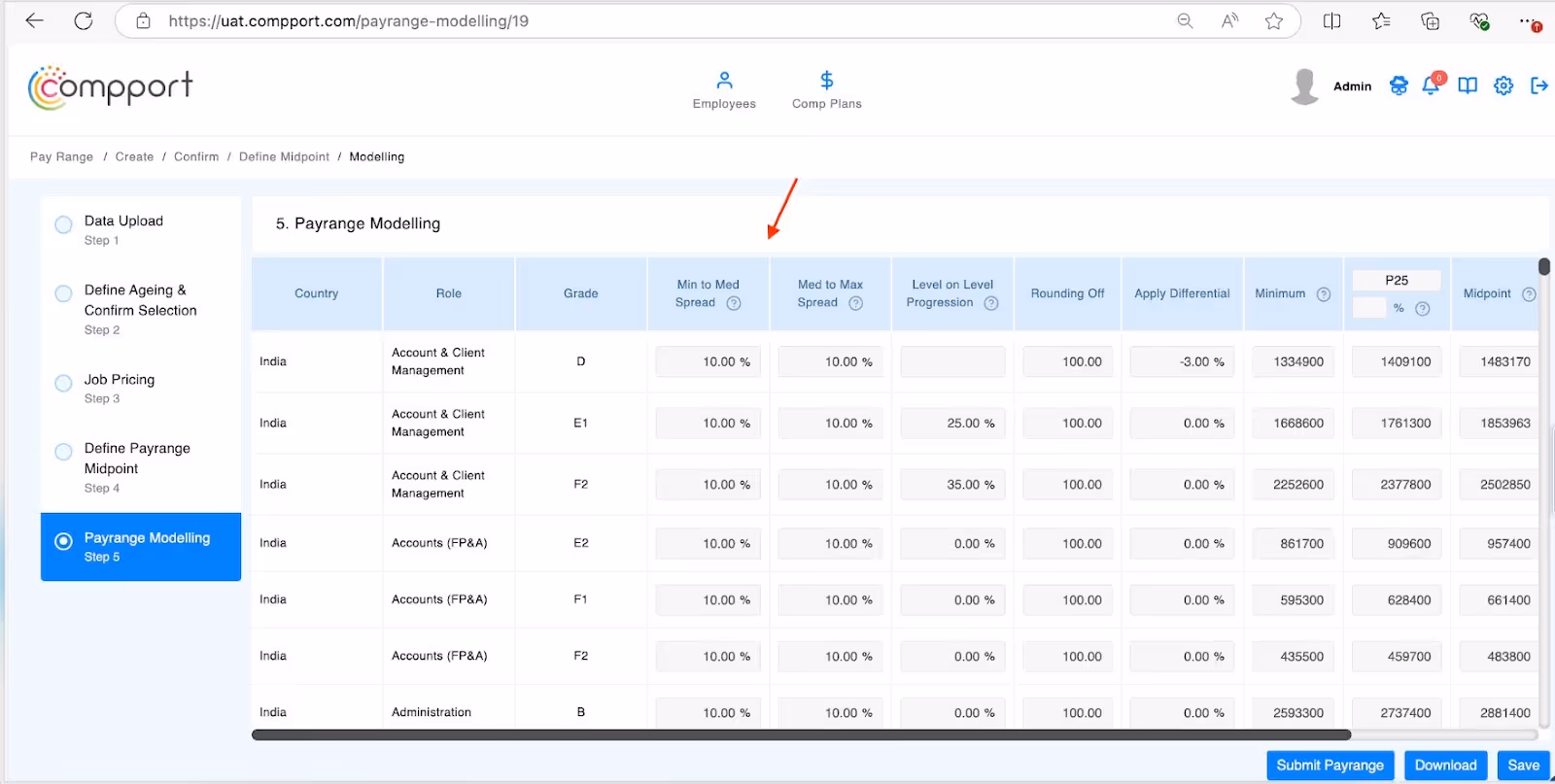1555x784 pixels.
Task: Select Define Payrange Midpoint step radio
Action: (x=63, y=452)
